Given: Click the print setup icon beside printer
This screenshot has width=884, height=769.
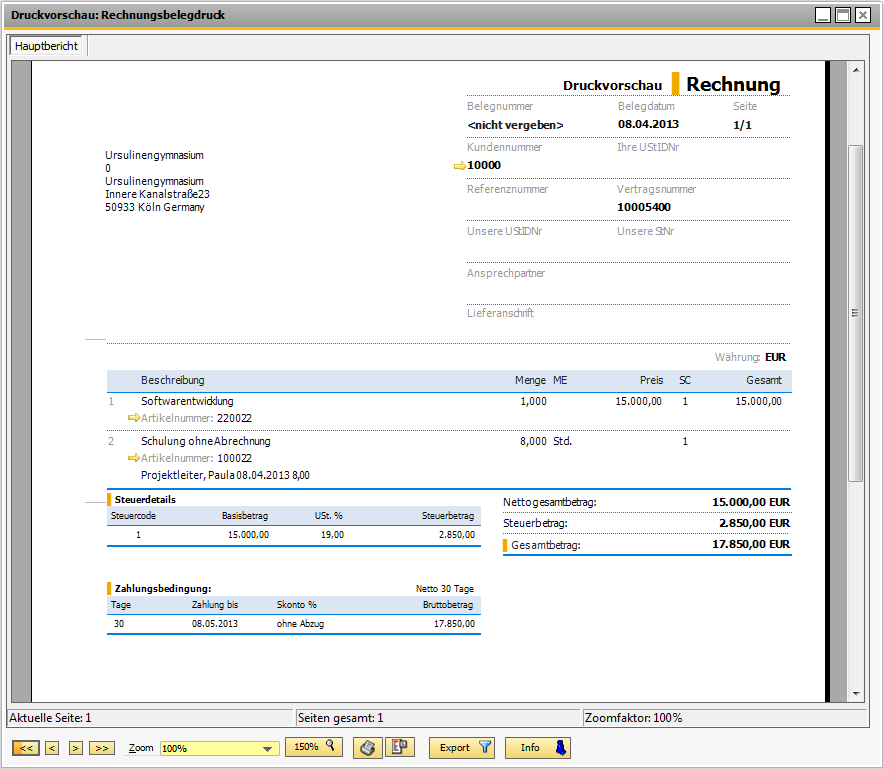Looking at the screenshot, I should [399, 747].
